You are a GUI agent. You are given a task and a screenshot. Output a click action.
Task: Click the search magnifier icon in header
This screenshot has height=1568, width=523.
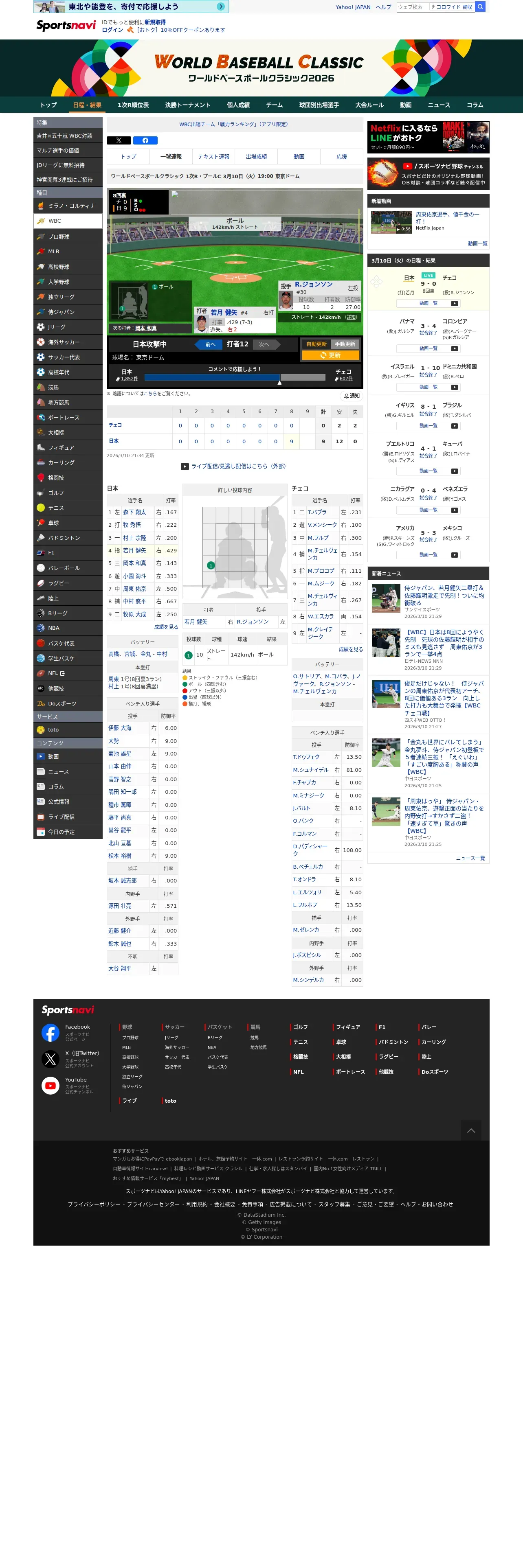point(480,7)
